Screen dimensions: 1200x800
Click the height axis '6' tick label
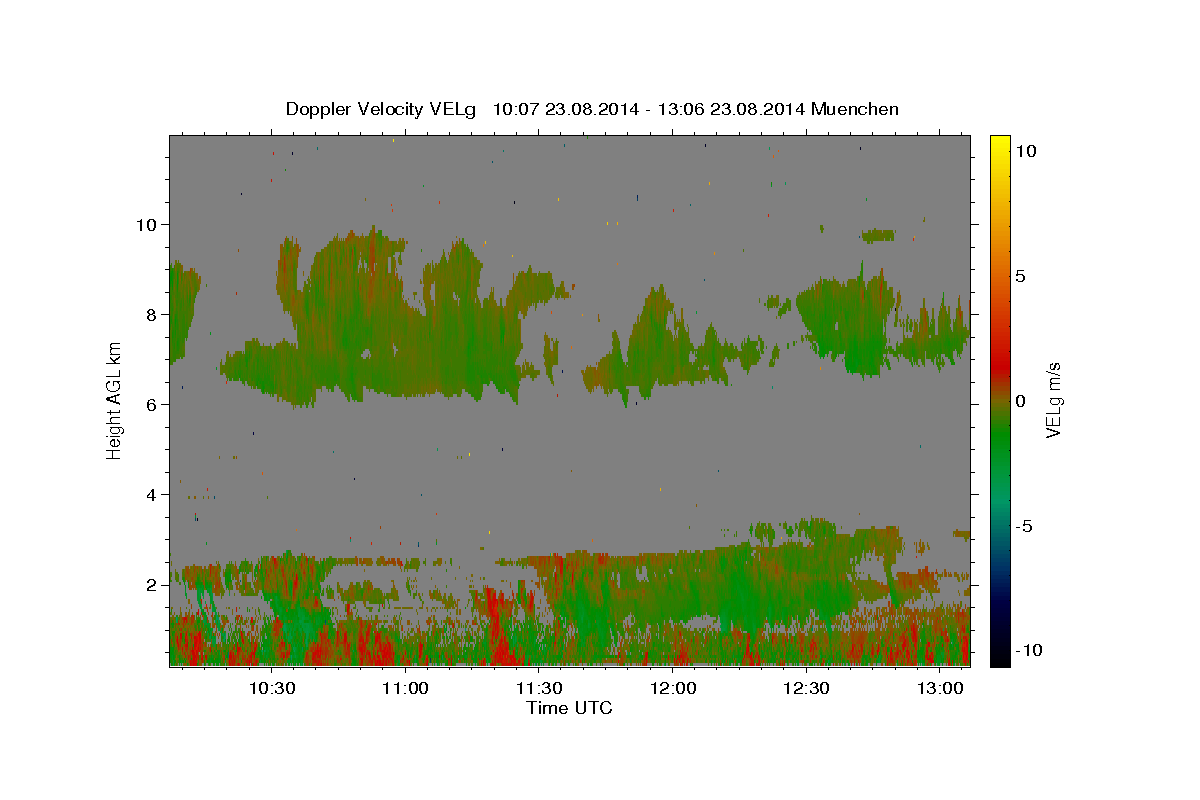(152, 404)
